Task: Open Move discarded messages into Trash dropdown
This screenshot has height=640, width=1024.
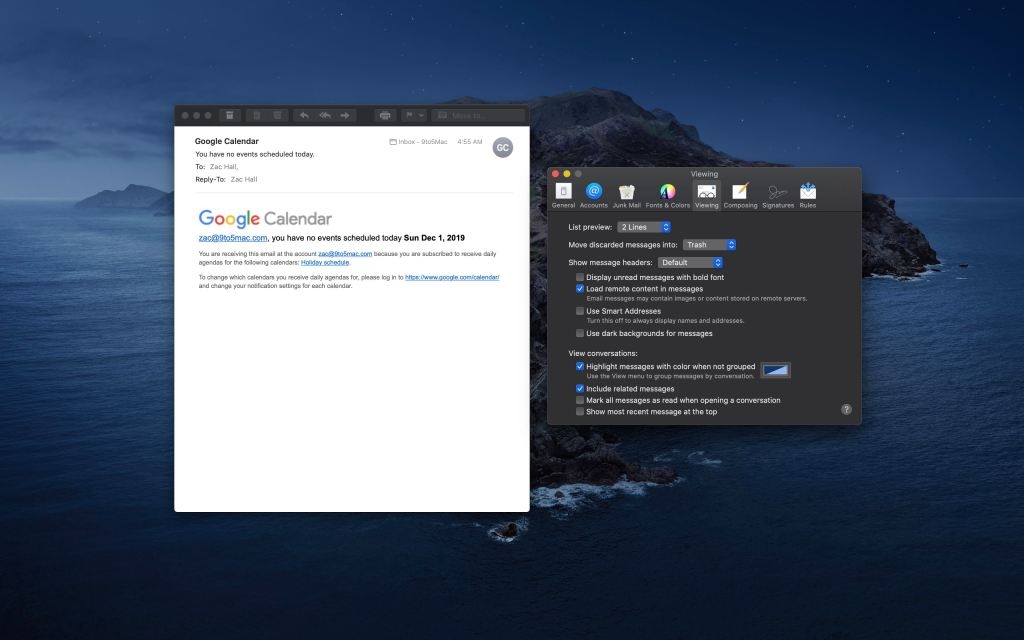Action: tap(710, 245)
